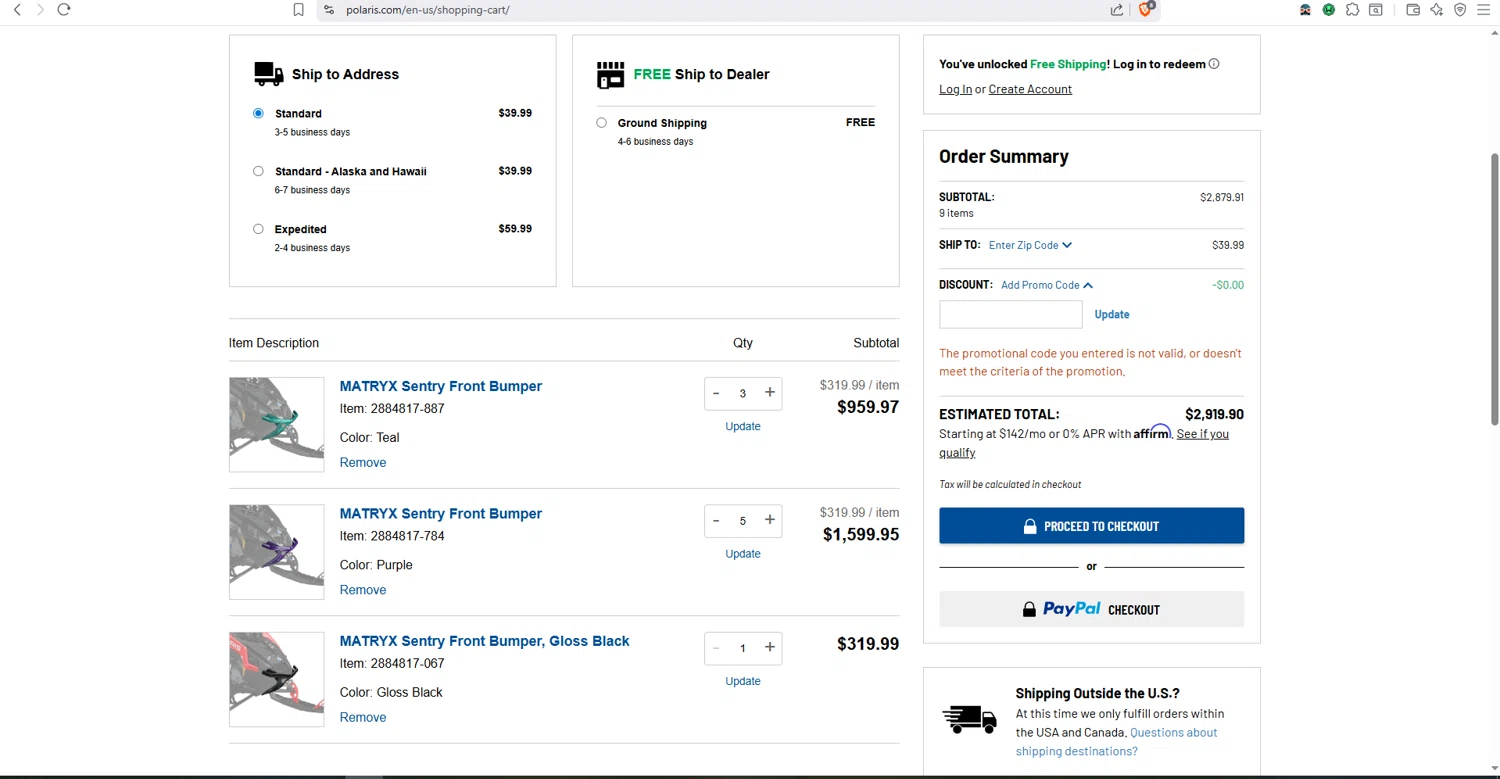The height and width of the screenshot is (779, 1500).
Task: Open the extensions puzzle piece icon
Action: tap(1352, 10)
